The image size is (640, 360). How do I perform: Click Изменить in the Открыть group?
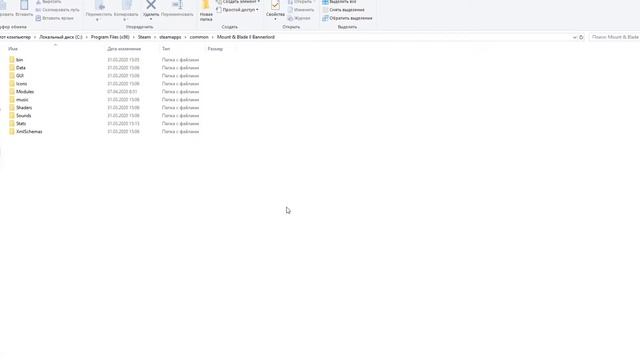(x=301, y=10)
